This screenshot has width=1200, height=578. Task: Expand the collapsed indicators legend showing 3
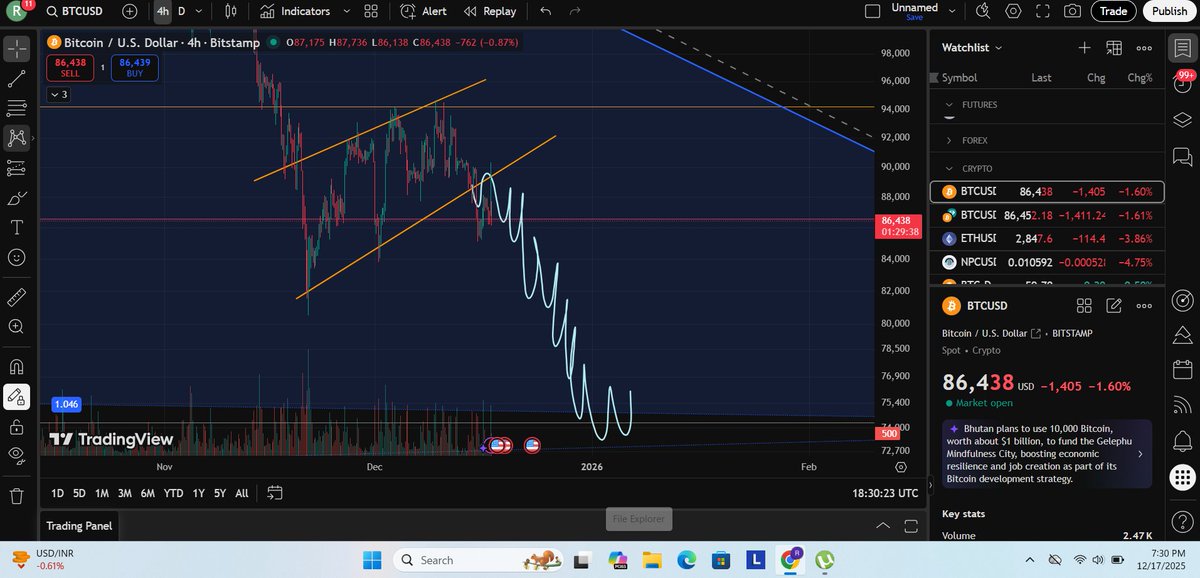click(x=59, y=94)
